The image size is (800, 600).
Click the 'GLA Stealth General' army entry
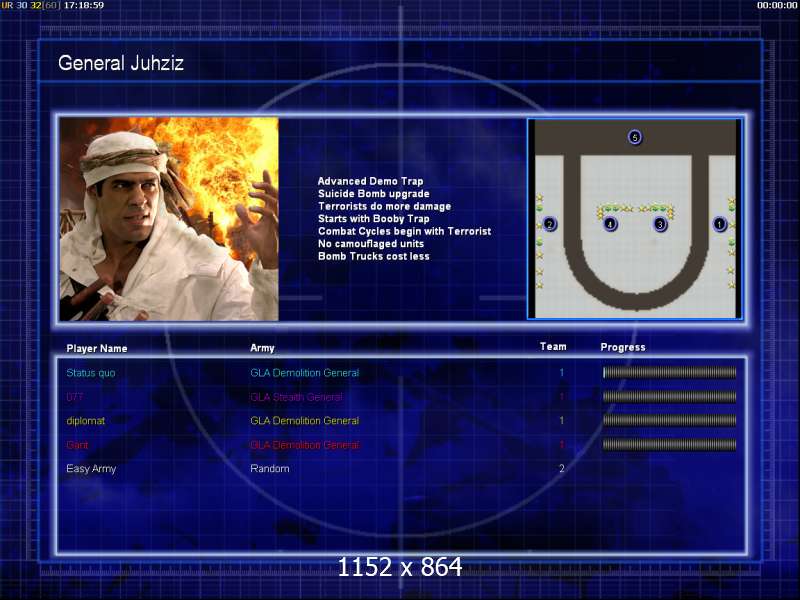[296, 397]
